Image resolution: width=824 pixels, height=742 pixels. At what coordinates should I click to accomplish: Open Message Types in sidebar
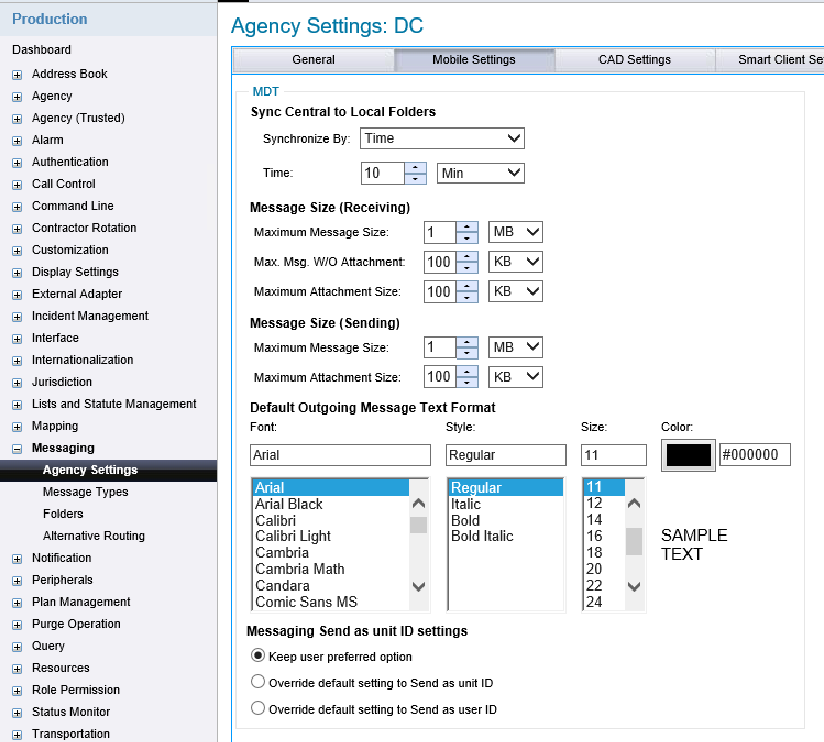click(85, 492)
